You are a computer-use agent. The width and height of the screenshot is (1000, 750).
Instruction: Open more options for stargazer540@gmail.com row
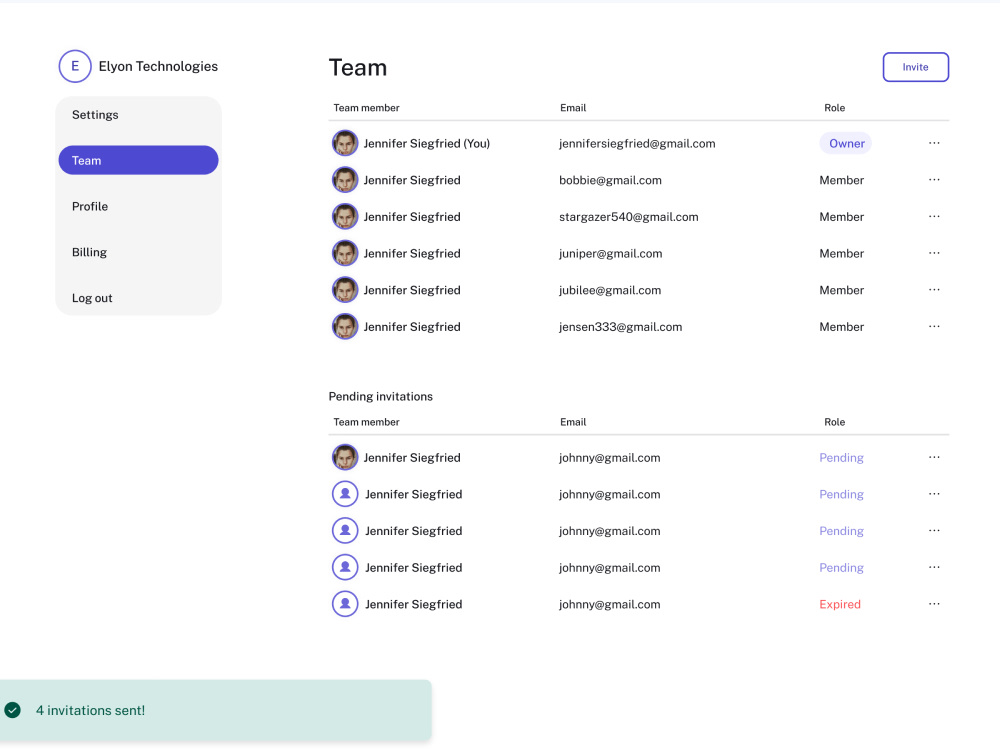click(x=934, y=216)
